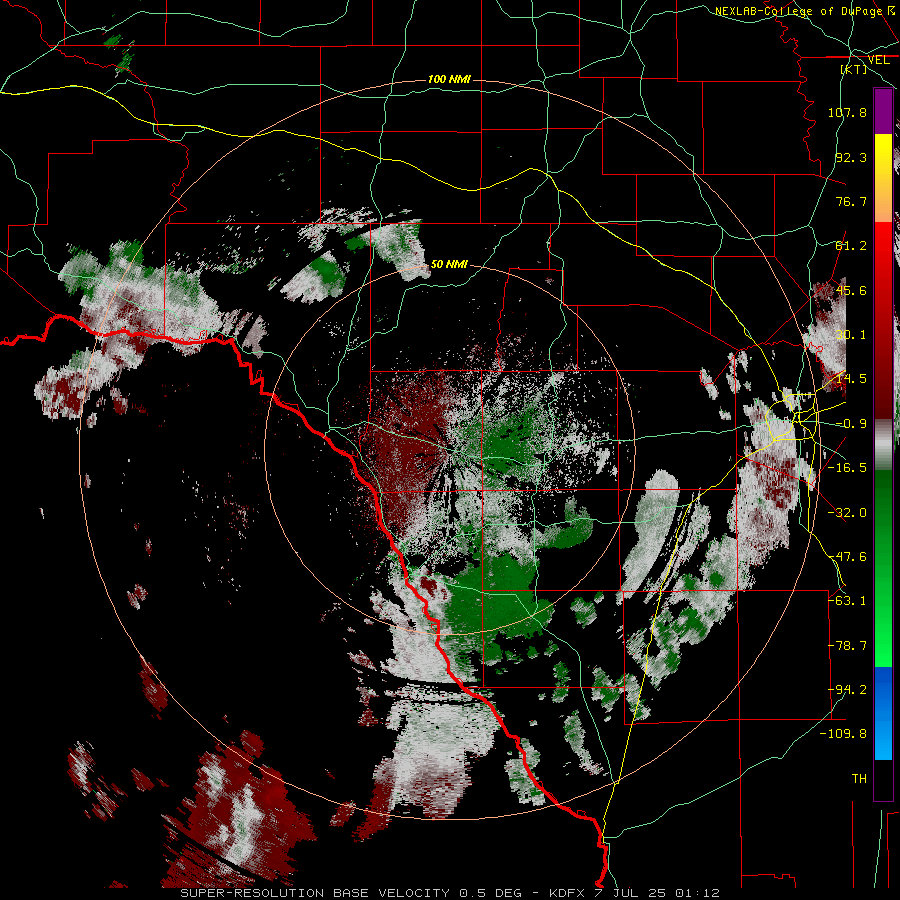Click the -78.7 scale value

(847, 646)
